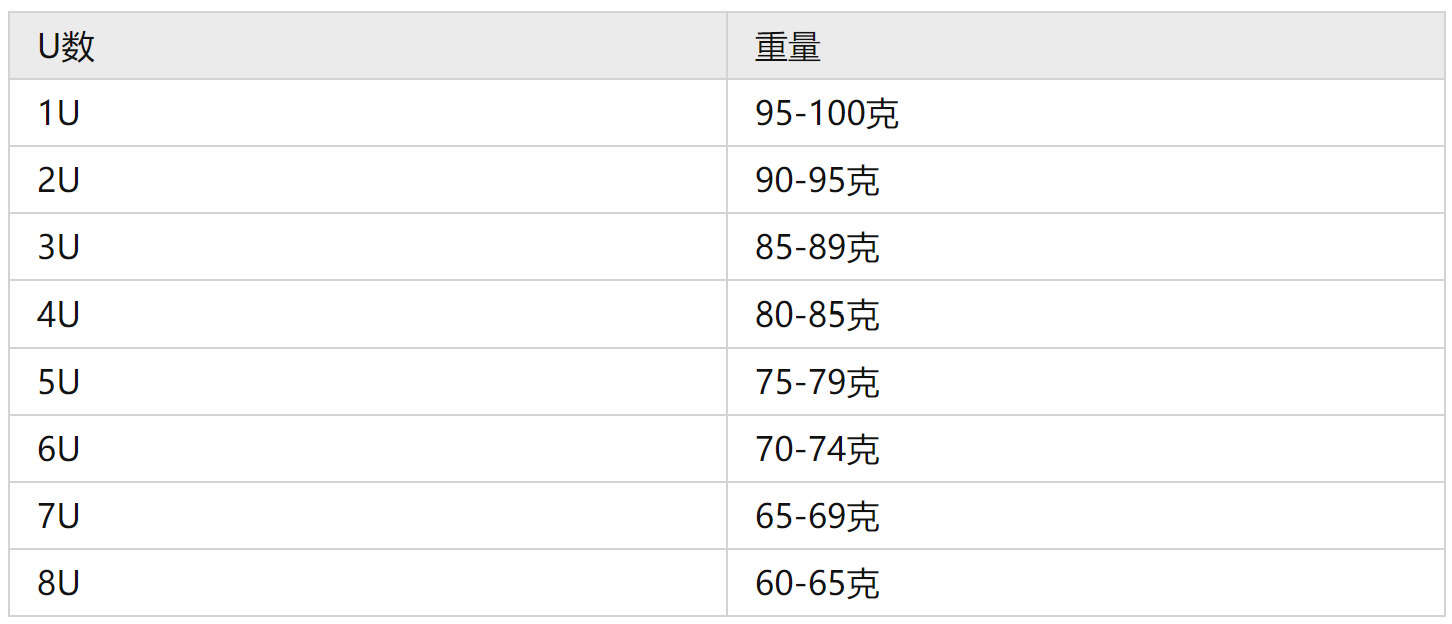The height and width of the screenshot is (624, 1452).
Task: Click the 70-74克 weight cell
Action: [x=1084, y=449]
